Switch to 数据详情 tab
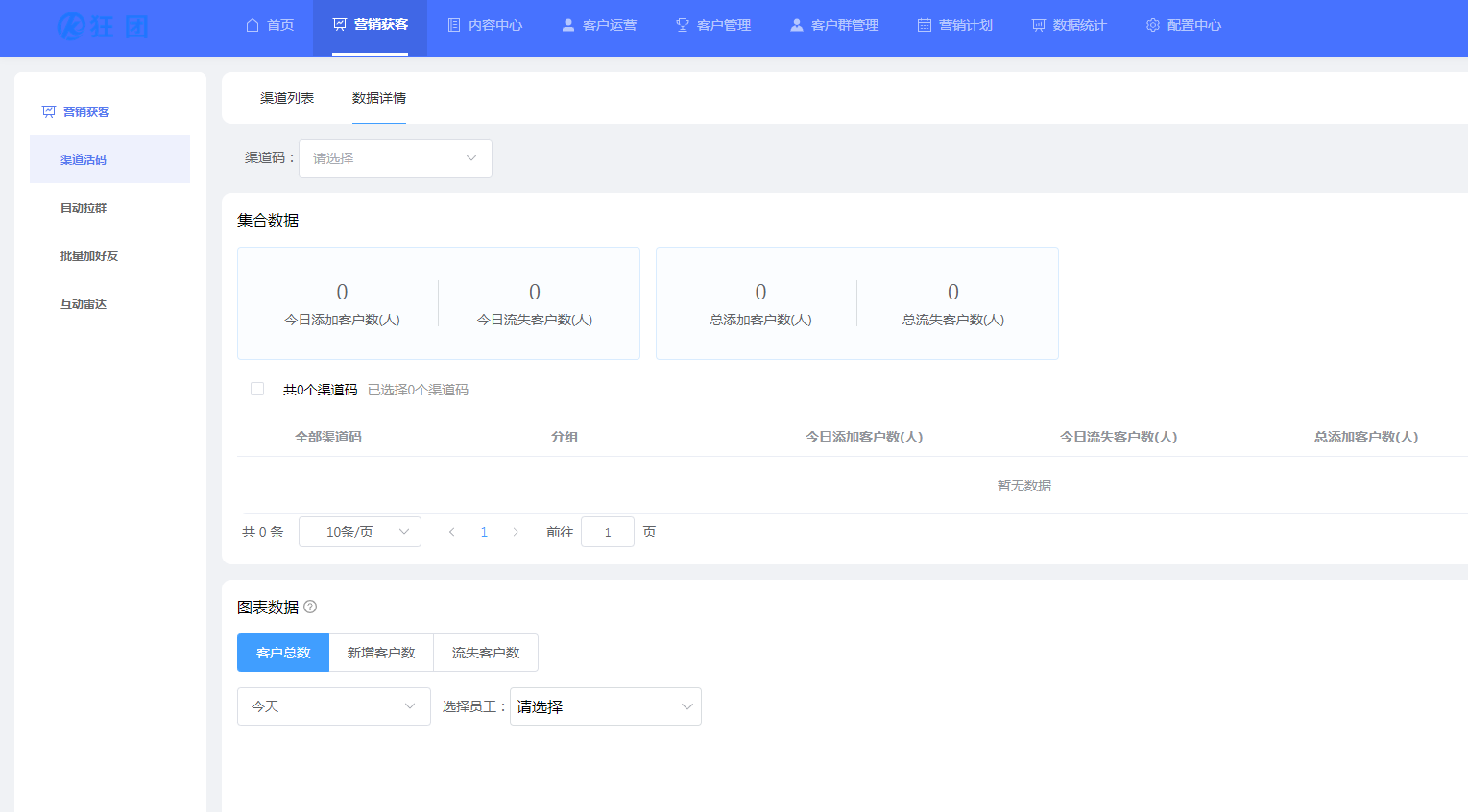 click(379, 98)
